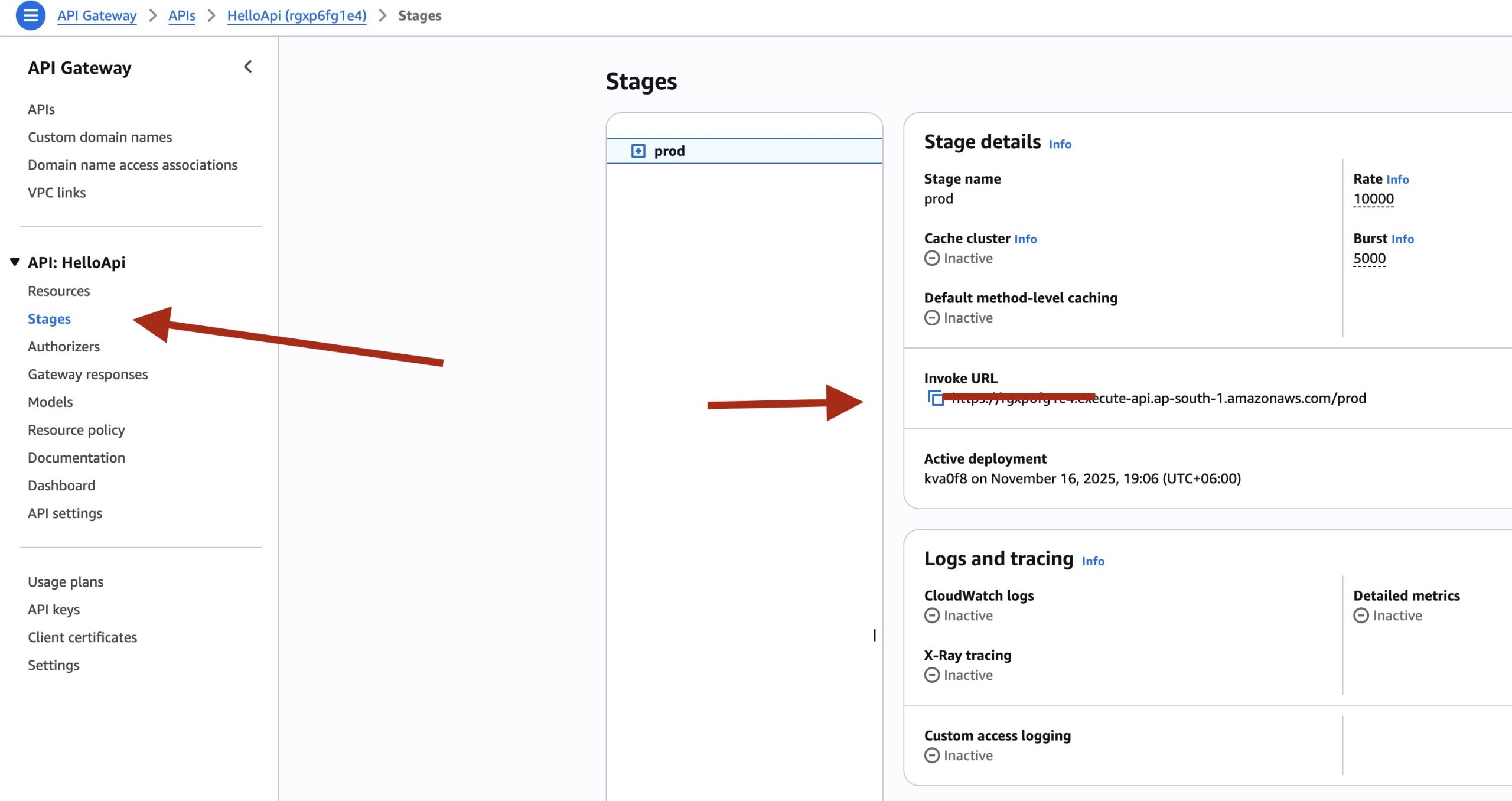Viewport: 1512px width, 801px height.
Task: Open Usage plans page
Action: pyautogui.click(x=66, y=581)
